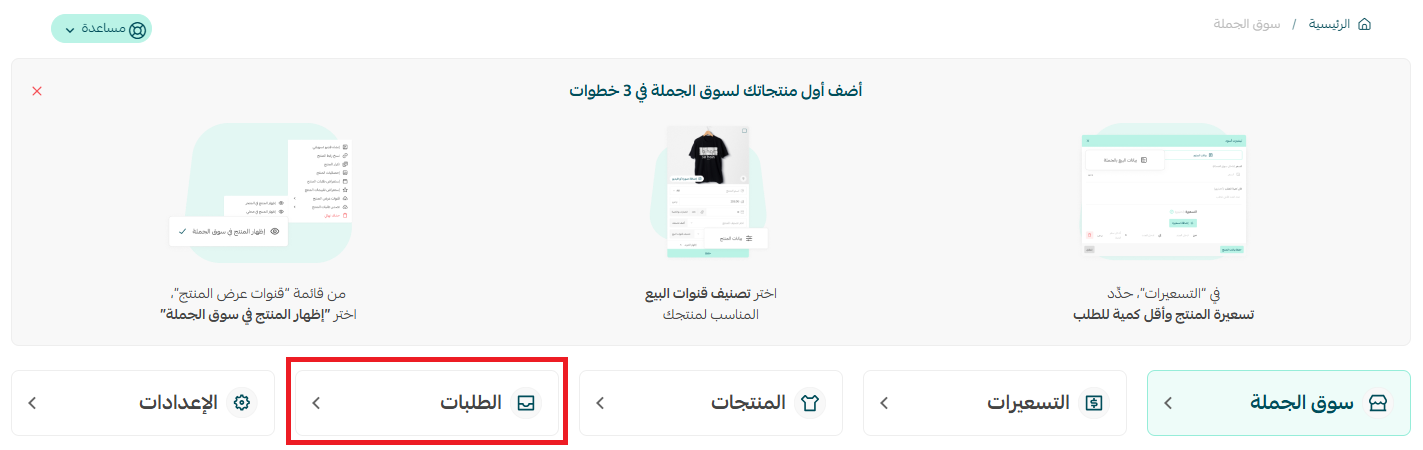The image size is (1423, 450).
Task: Click the lifebuoy help icon
Action: click(x=137, y=29)
